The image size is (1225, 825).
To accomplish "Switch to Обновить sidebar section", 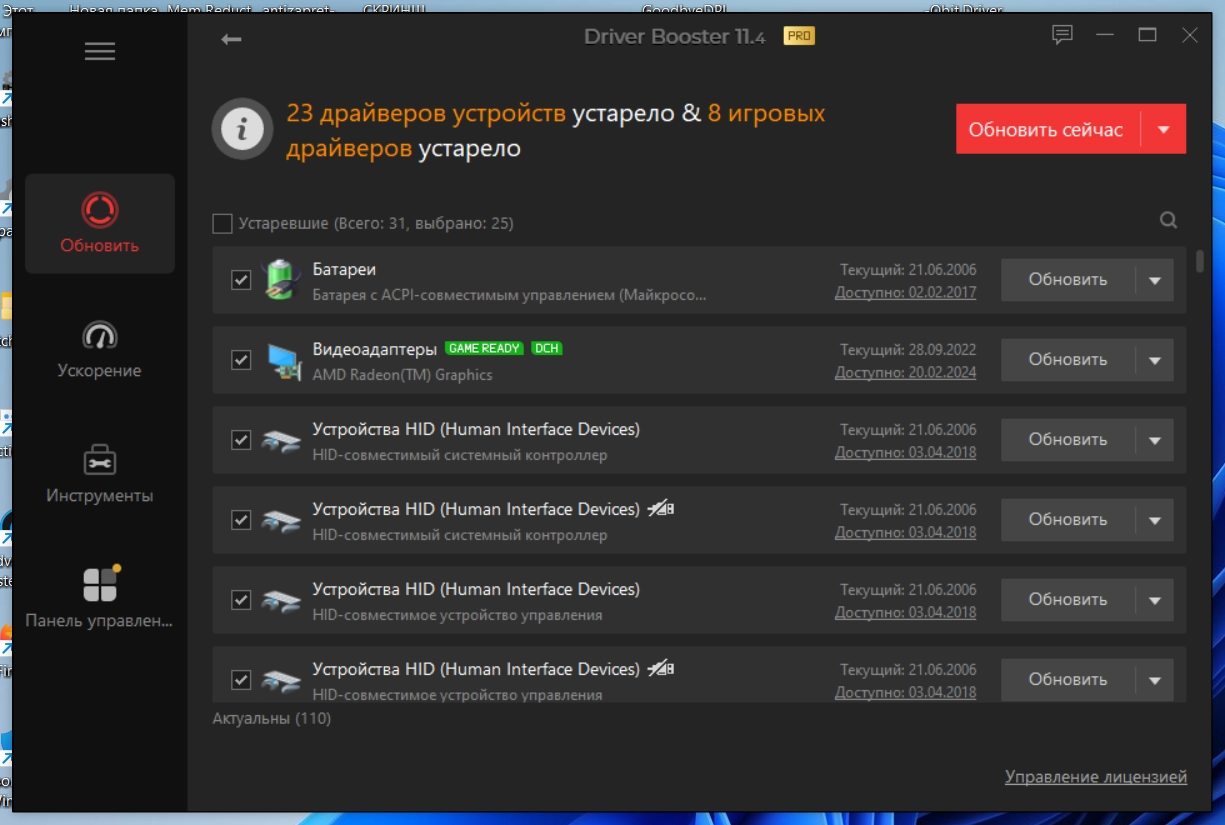I will click(100, 224).
